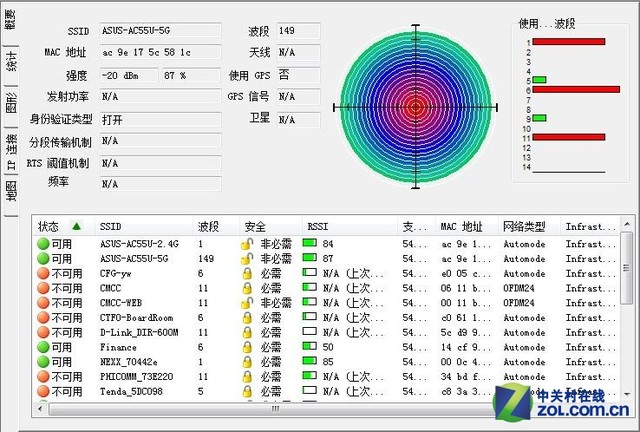The image size is (640, 432).
Task: Click closed padlock icon for Finance row
Action: click(247, 347)
